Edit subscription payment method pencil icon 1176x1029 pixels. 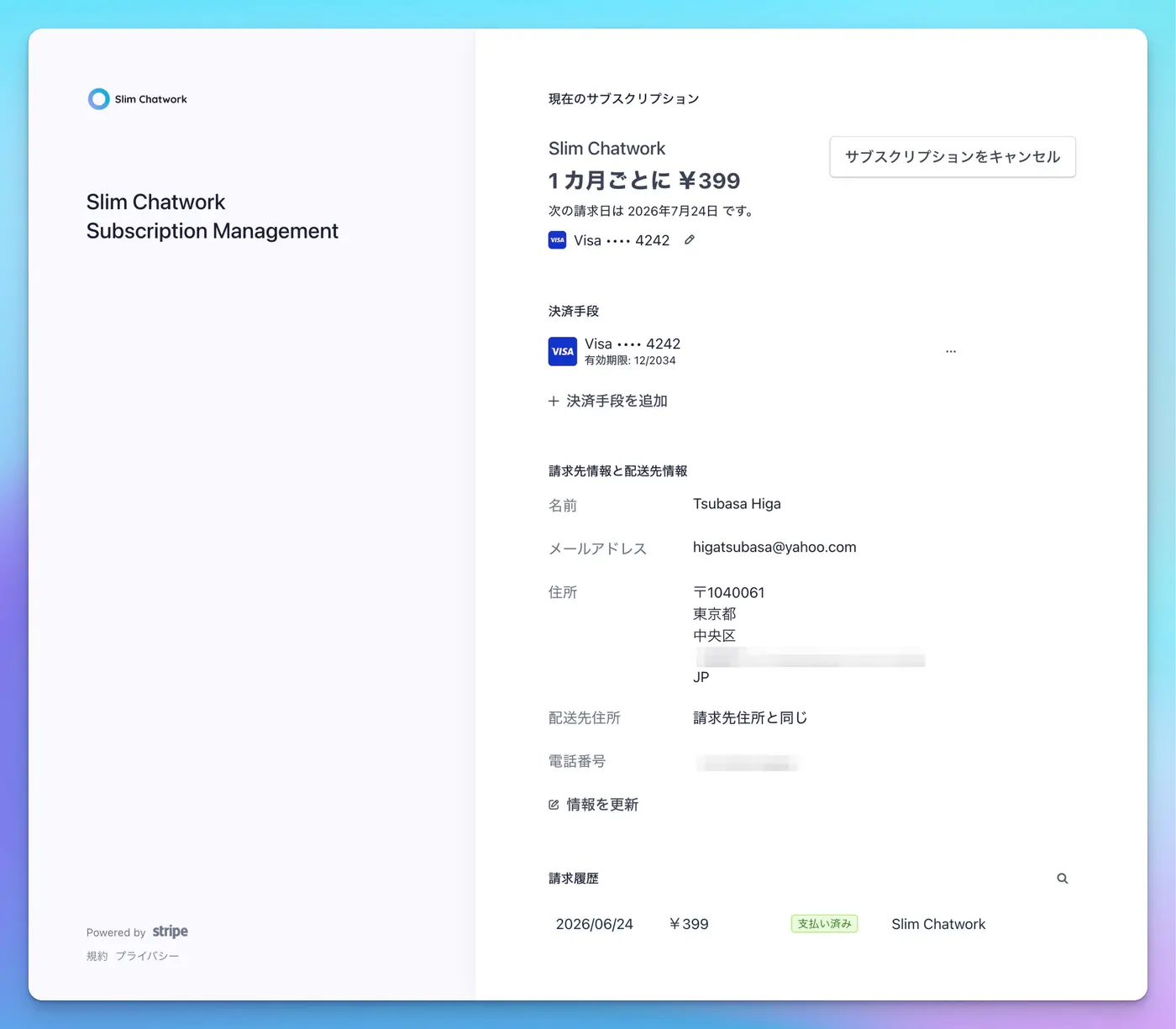(690, 240)
